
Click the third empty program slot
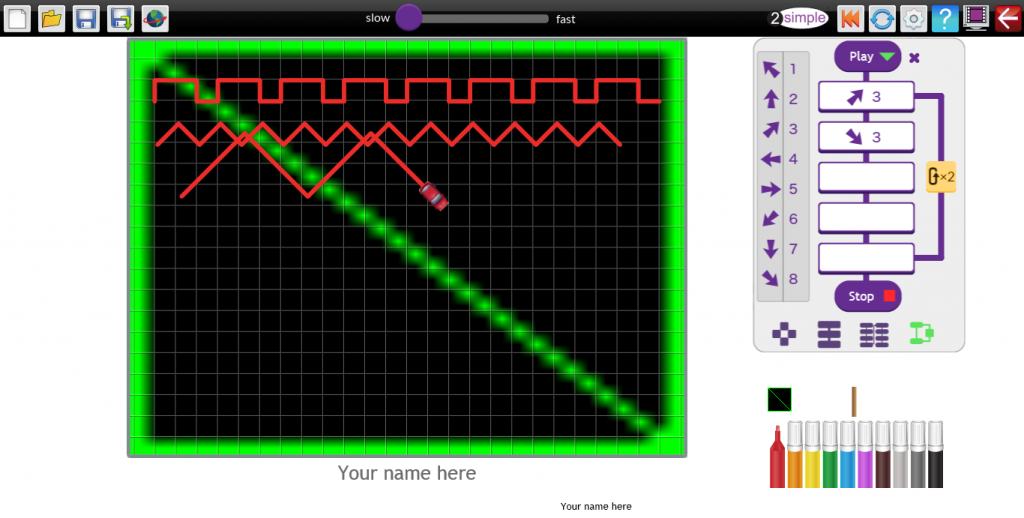(x=866, y=178)
